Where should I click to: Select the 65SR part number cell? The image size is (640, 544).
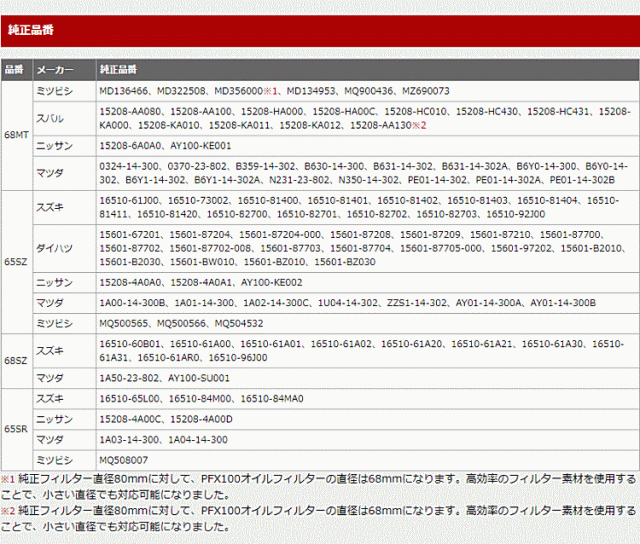click(17, 429)
